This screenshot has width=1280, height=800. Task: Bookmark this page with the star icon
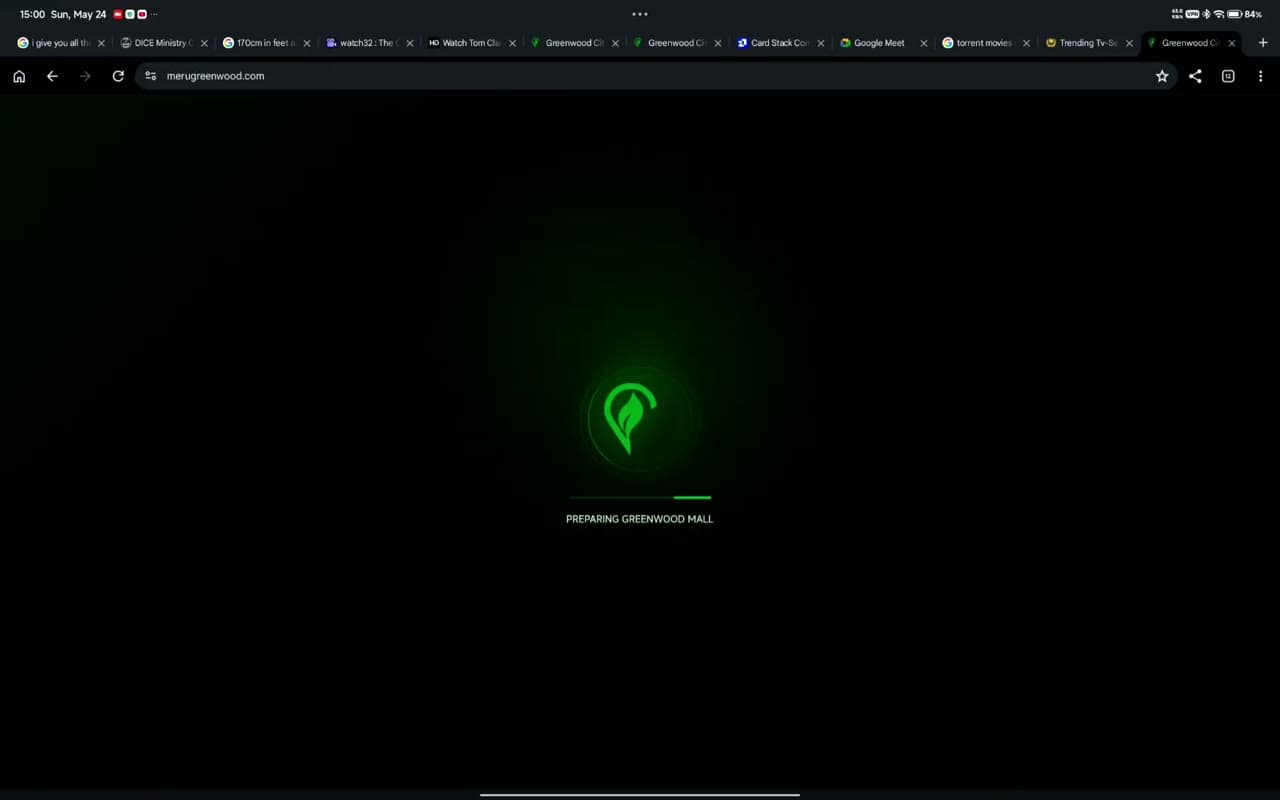pos(1162,76)
